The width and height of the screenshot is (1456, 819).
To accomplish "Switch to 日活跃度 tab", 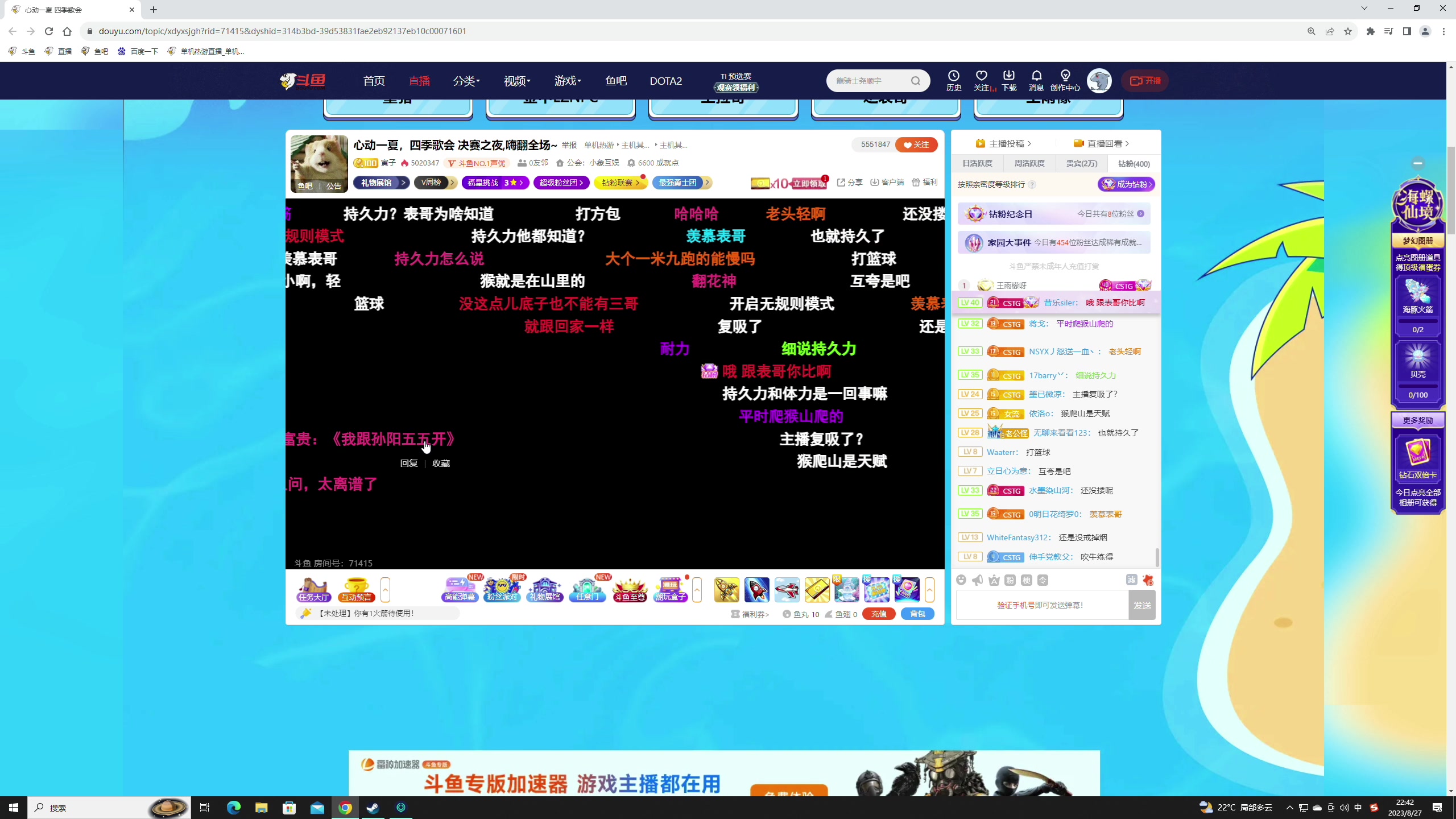I will pyautogui.click(x=977, y=163).
